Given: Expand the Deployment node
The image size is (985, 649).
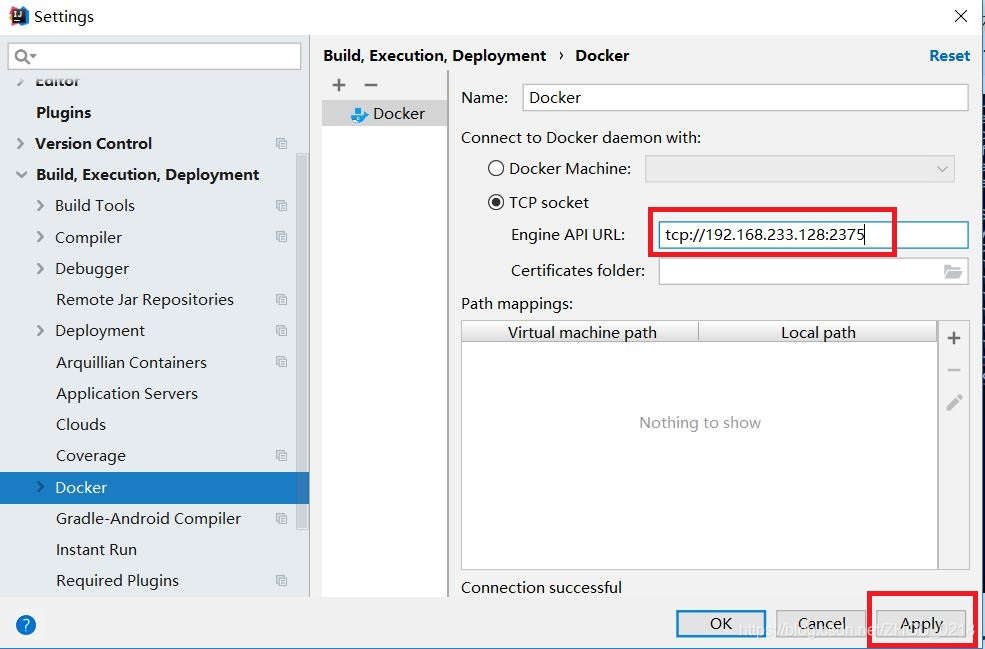Looking at the screenshot, I should point(40,330).
